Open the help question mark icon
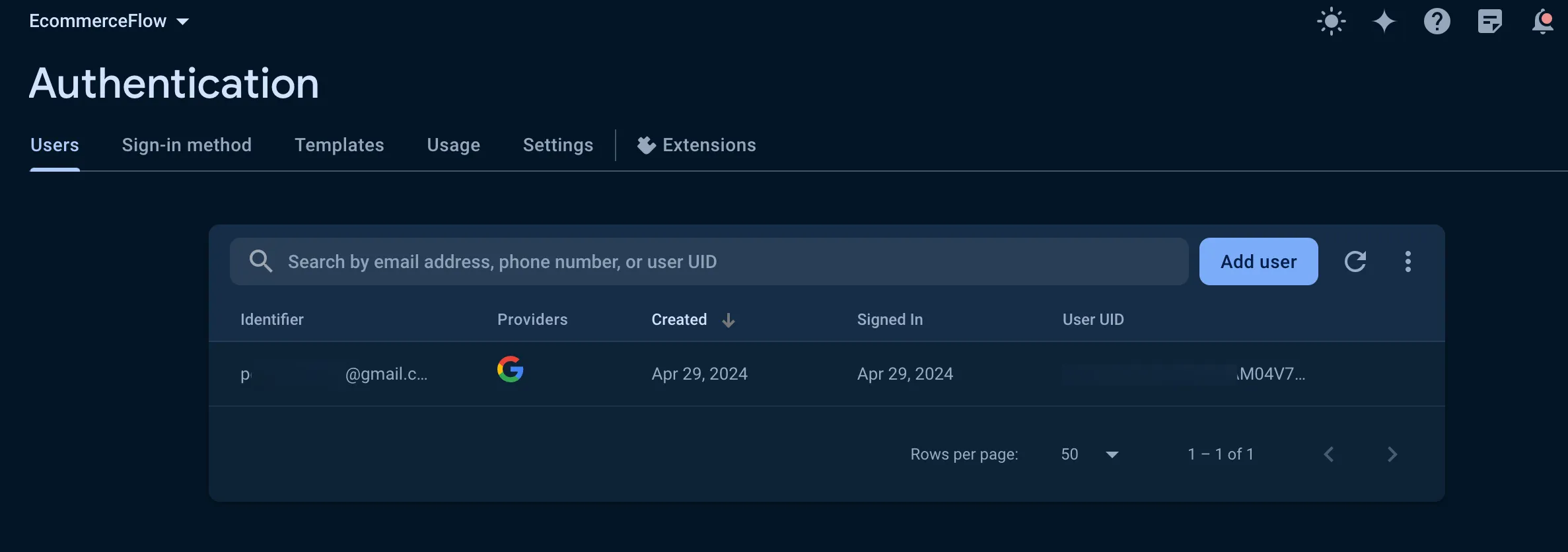Screen dimensions: 1568x552 click(x=1437, y=22)
